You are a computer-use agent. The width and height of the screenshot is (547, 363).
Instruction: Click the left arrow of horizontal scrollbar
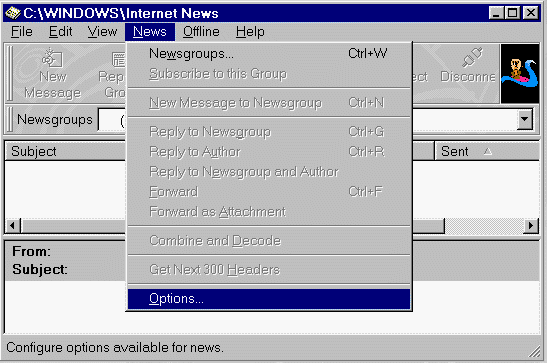point(13,226)
